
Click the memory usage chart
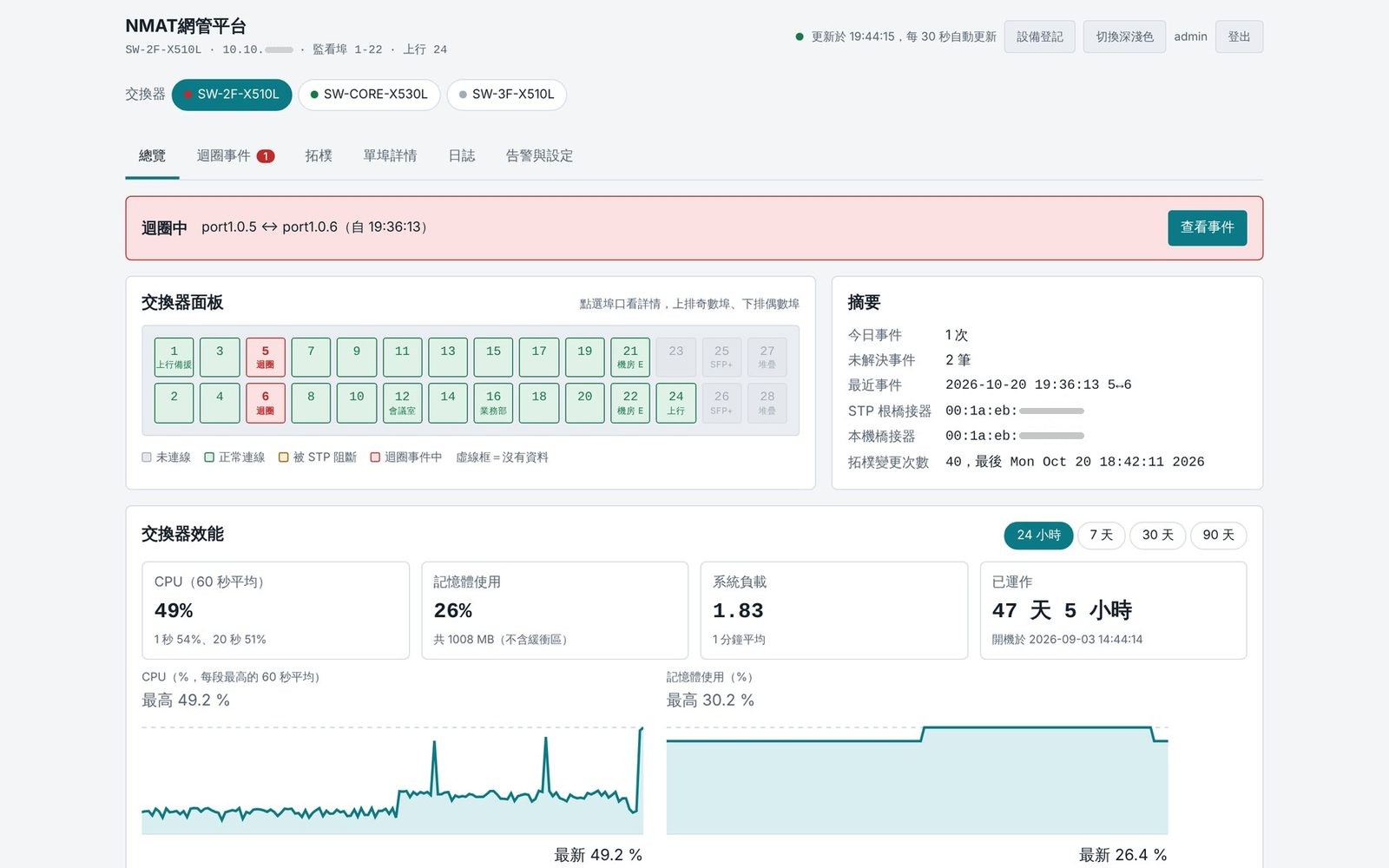tap(917, 780)
